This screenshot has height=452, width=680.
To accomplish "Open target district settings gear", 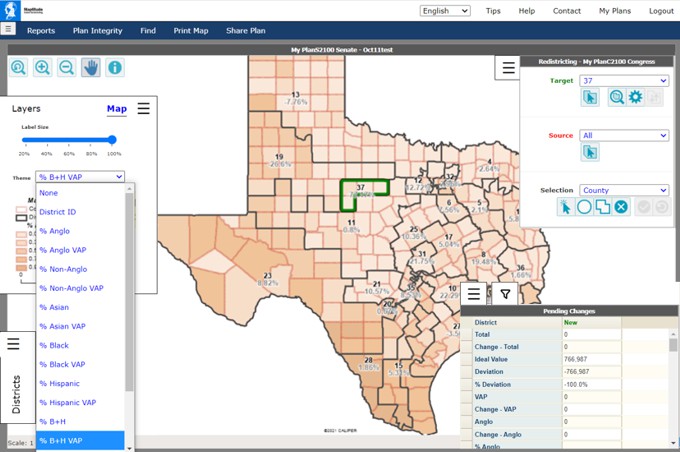I will coord(635,97).
